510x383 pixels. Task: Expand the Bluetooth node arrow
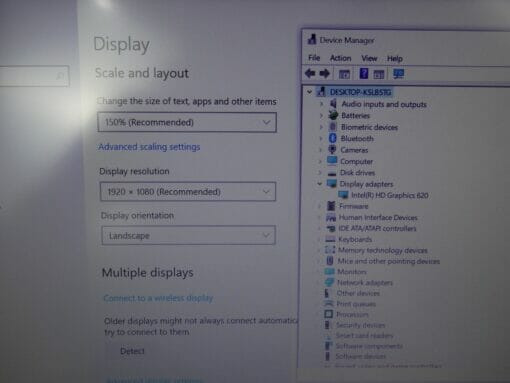[321, 138]
